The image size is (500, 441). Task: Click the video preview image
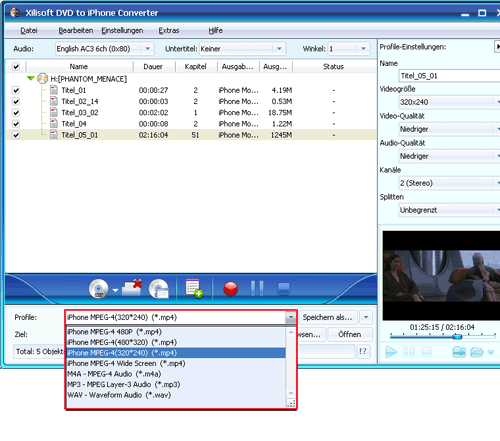(x=441, y=276)
